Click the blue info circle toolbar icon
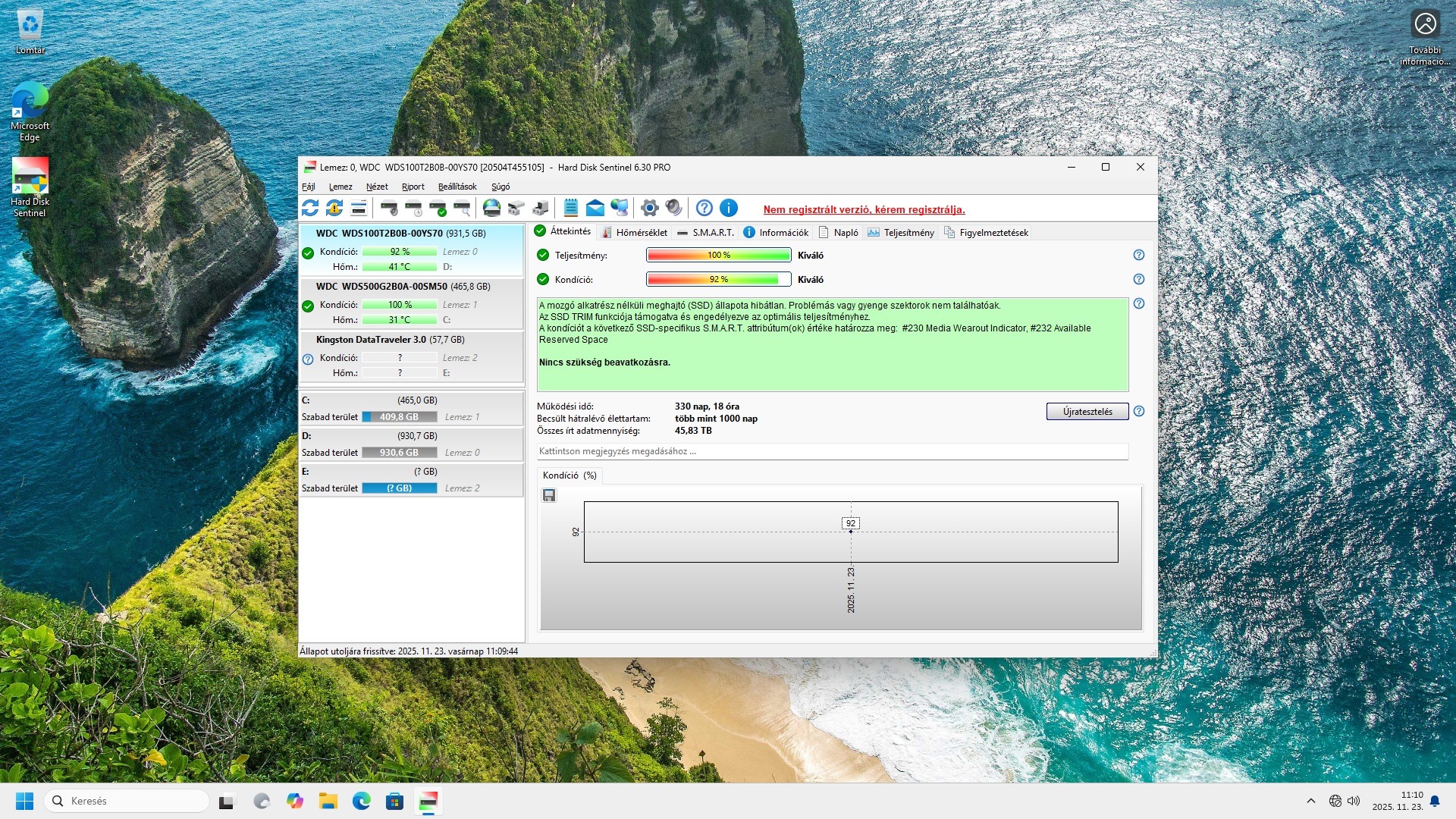Viewport: 1456px width, 819px height. [x=728, y=208]
